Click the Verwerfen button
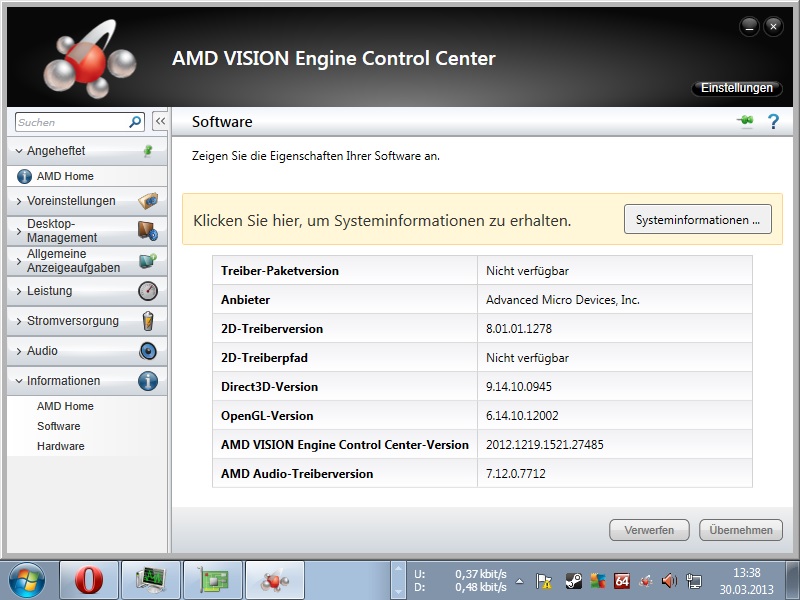The height and width of the screenshot is (600, 800). point(649,530)
